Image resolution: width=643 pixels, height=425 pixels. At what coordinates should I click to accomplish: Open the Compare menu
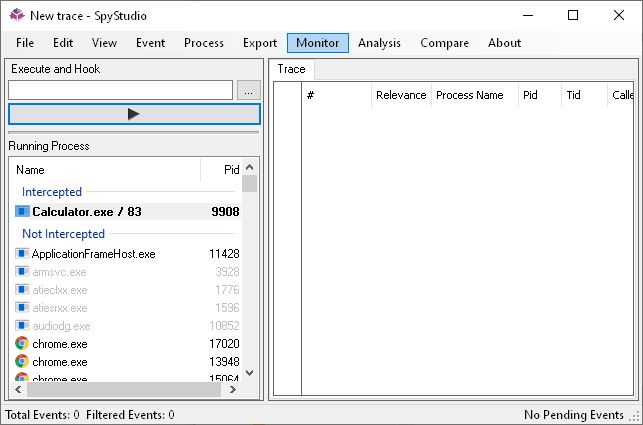(x=445, y=43)
